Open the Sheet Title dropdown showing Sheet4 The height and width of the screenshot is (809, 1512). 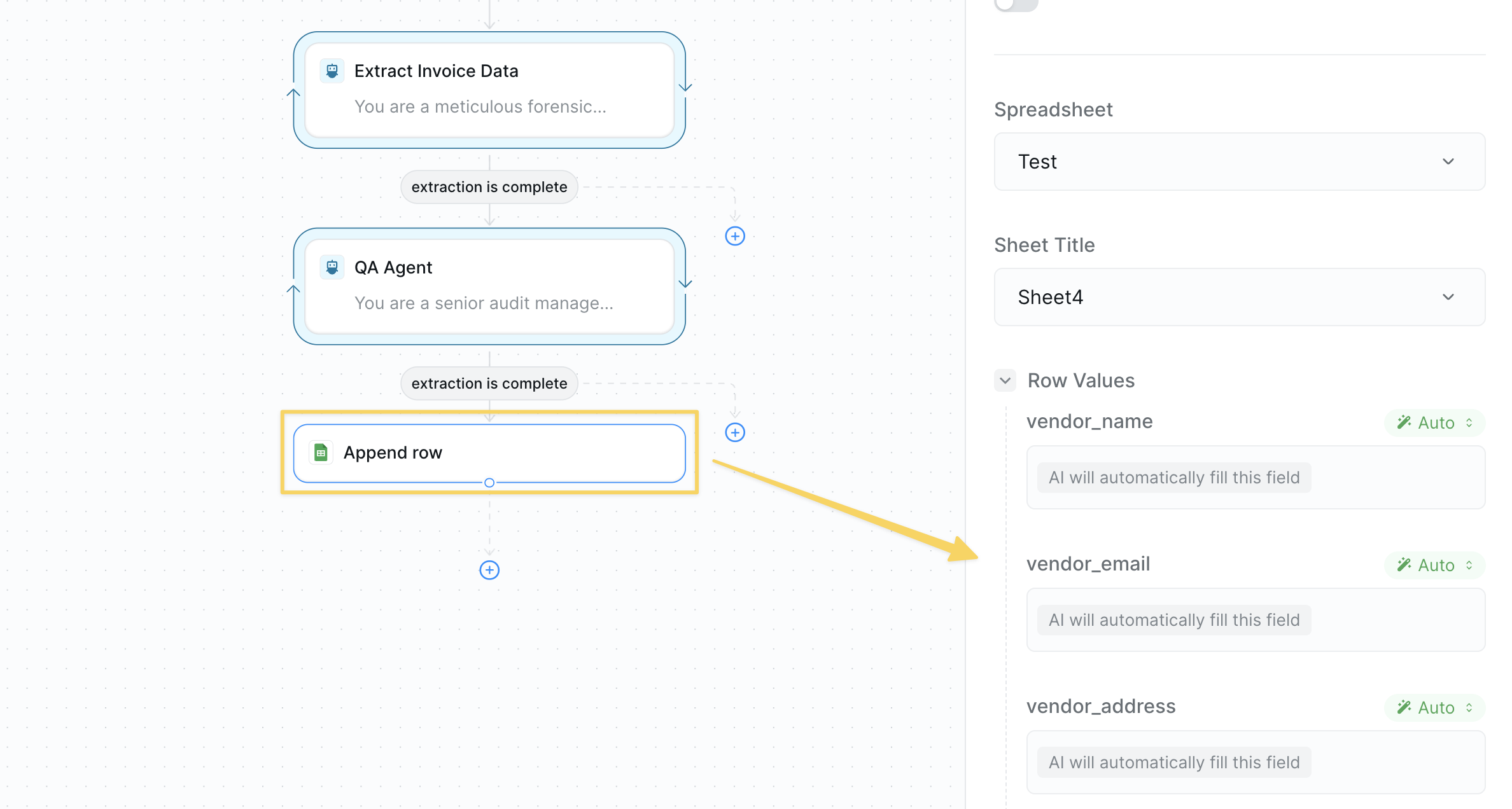pos(1239,297)
